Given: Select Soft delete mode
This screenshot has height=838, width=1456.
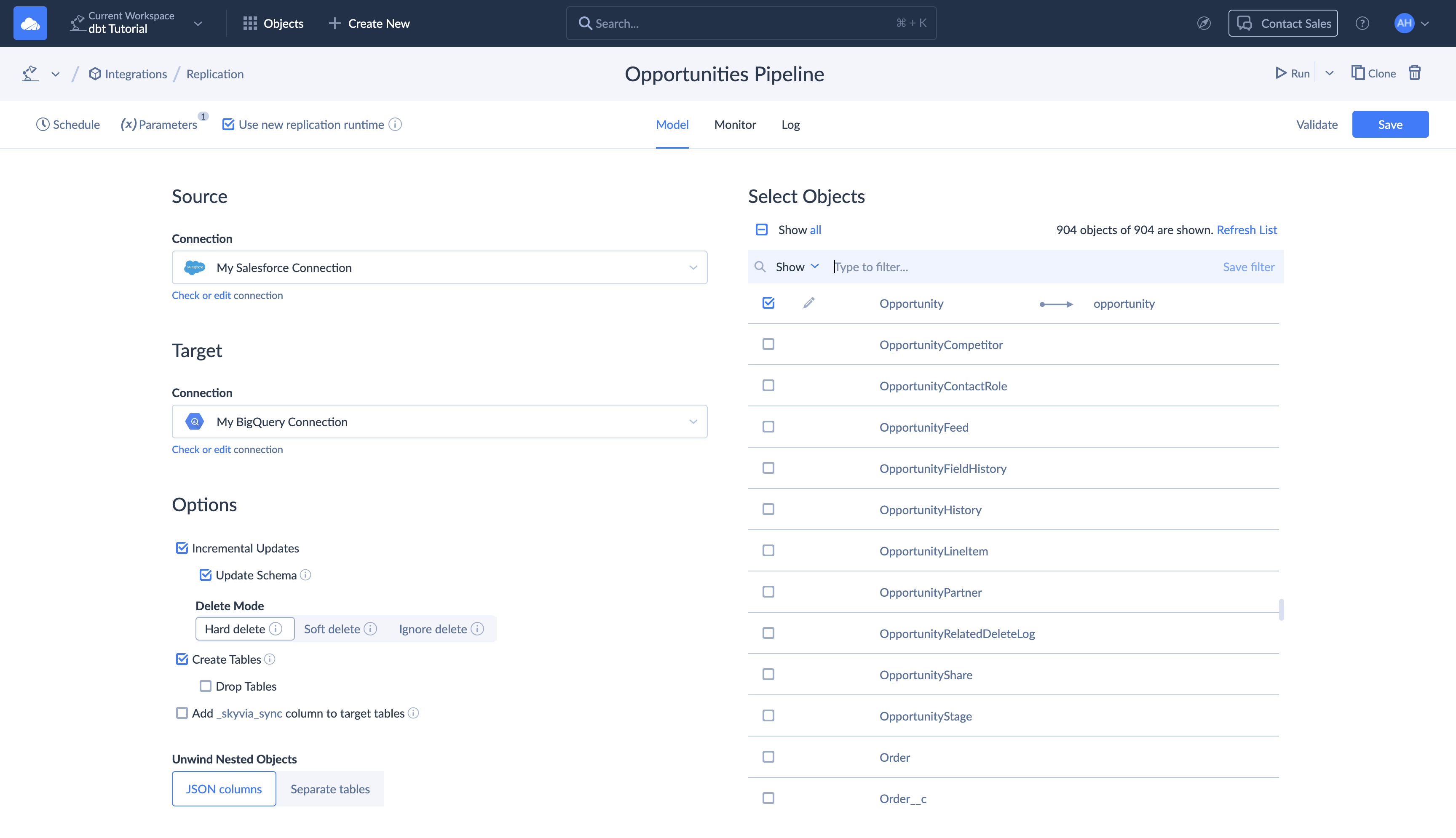Looking at the screenshot, I should tap(340, 628).
